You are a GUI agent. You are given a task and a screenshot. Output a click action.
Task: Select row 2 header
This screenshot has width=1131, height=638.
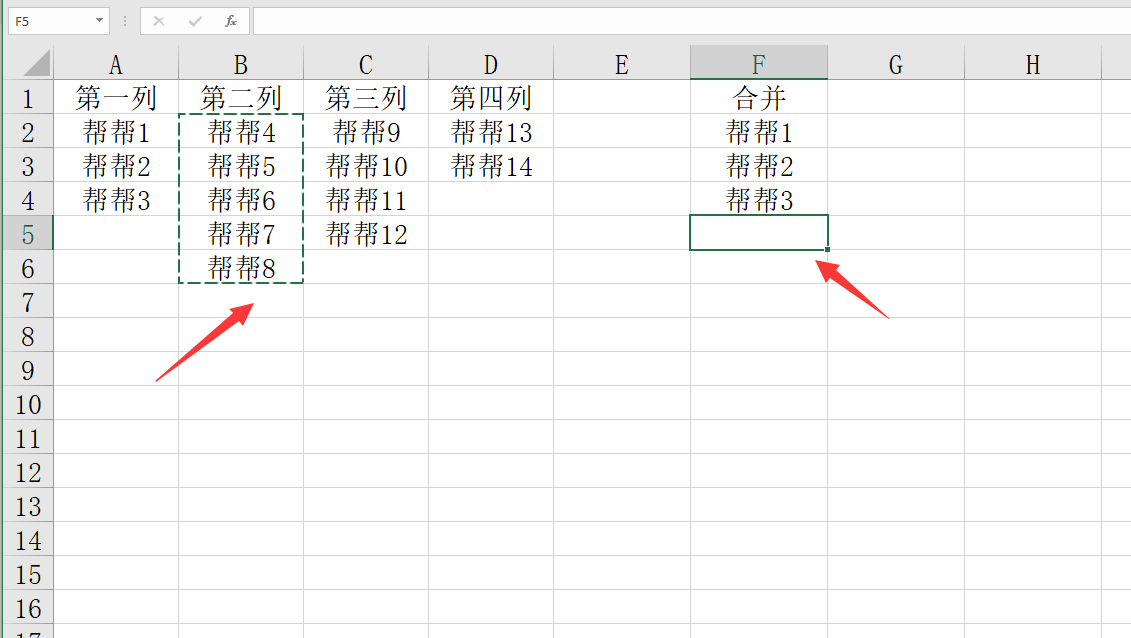[28, 131]
